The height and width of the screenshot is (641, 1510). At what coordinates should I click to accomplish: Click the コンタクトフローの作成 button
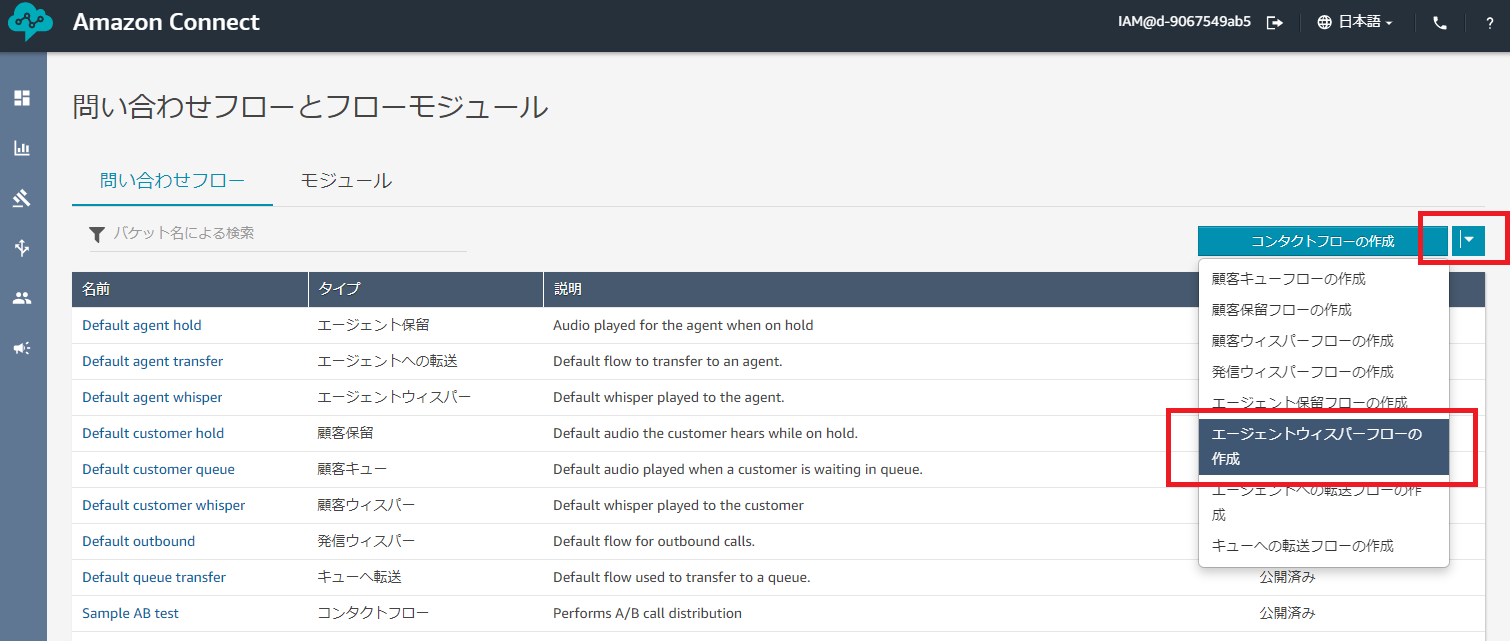coord(1322,240)
